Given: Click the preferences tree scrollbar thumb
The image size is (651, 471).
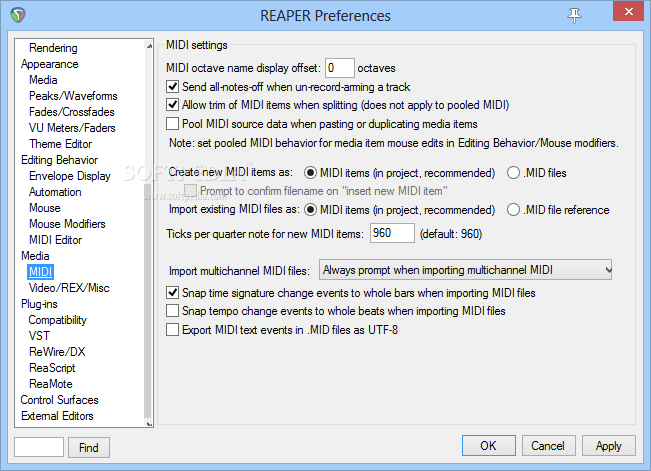Looking at the screenshot, I should pos(148,299).
